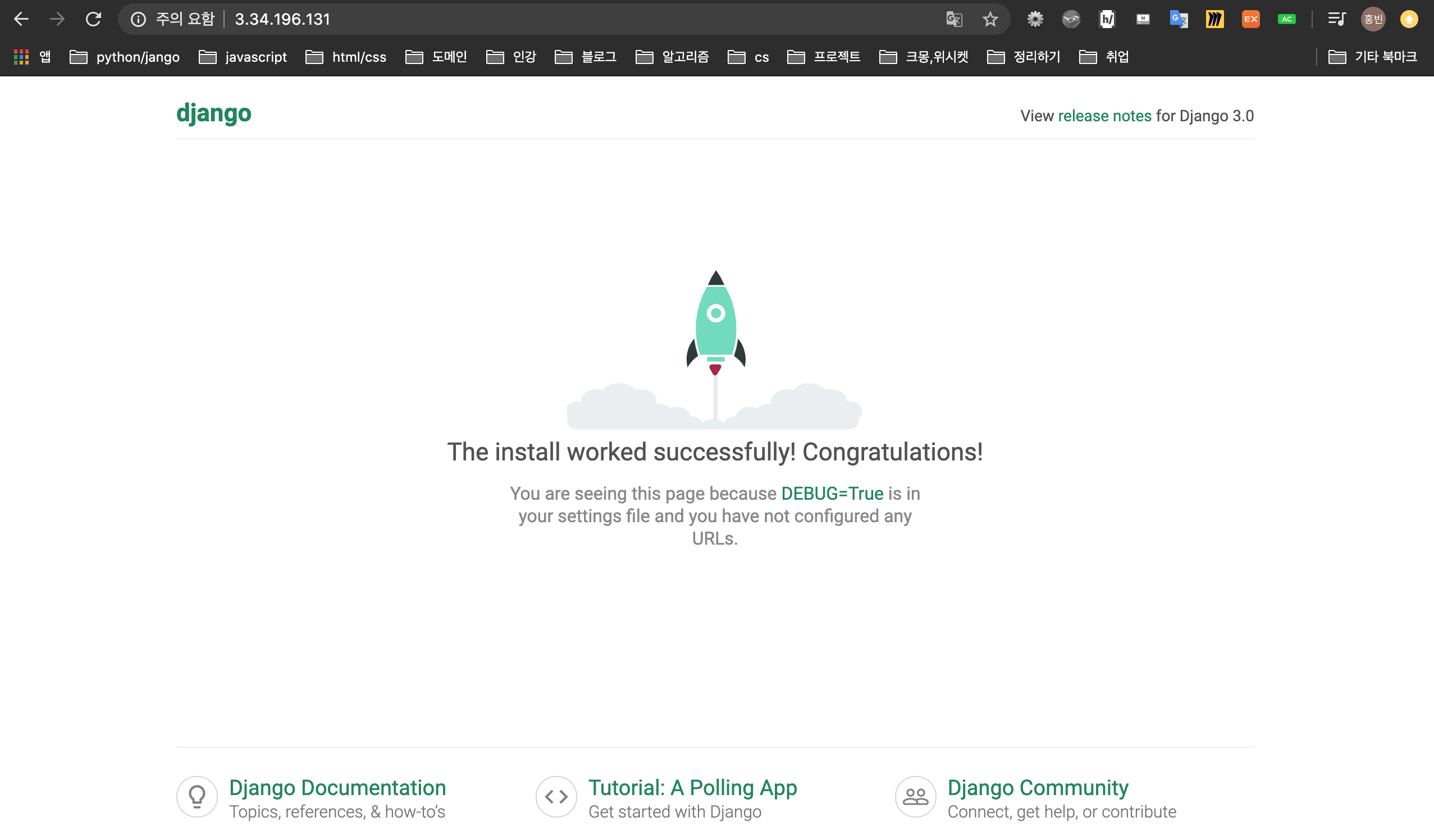Click the lightbulb documentation icon
The image size is (1434, 840).
tap(197, 797)
